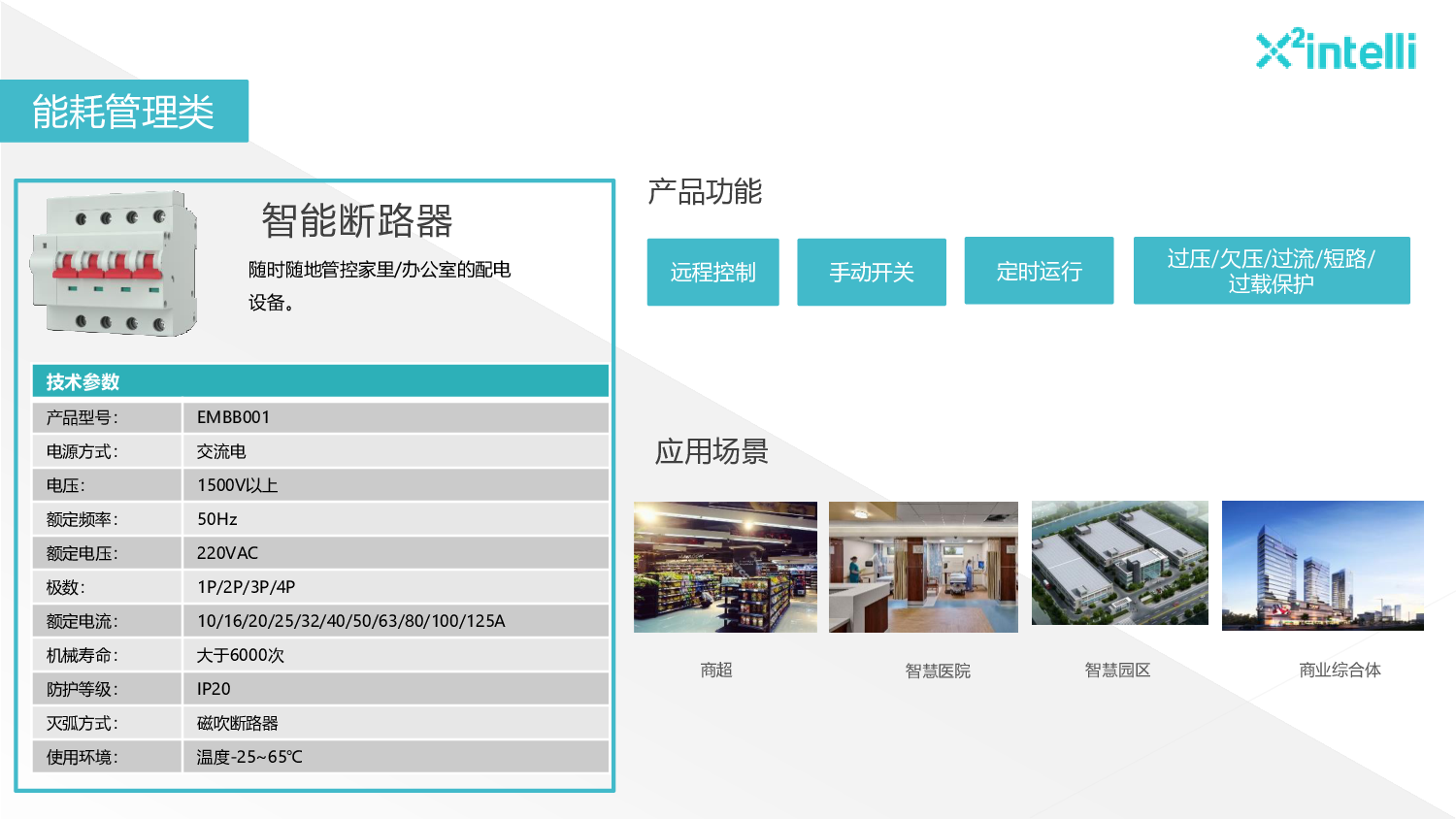Select the 10/16/20/25/32/40/50/63/80/100/125A value cell
This screenshot has height=819, width=1456.
coord(396,621)
